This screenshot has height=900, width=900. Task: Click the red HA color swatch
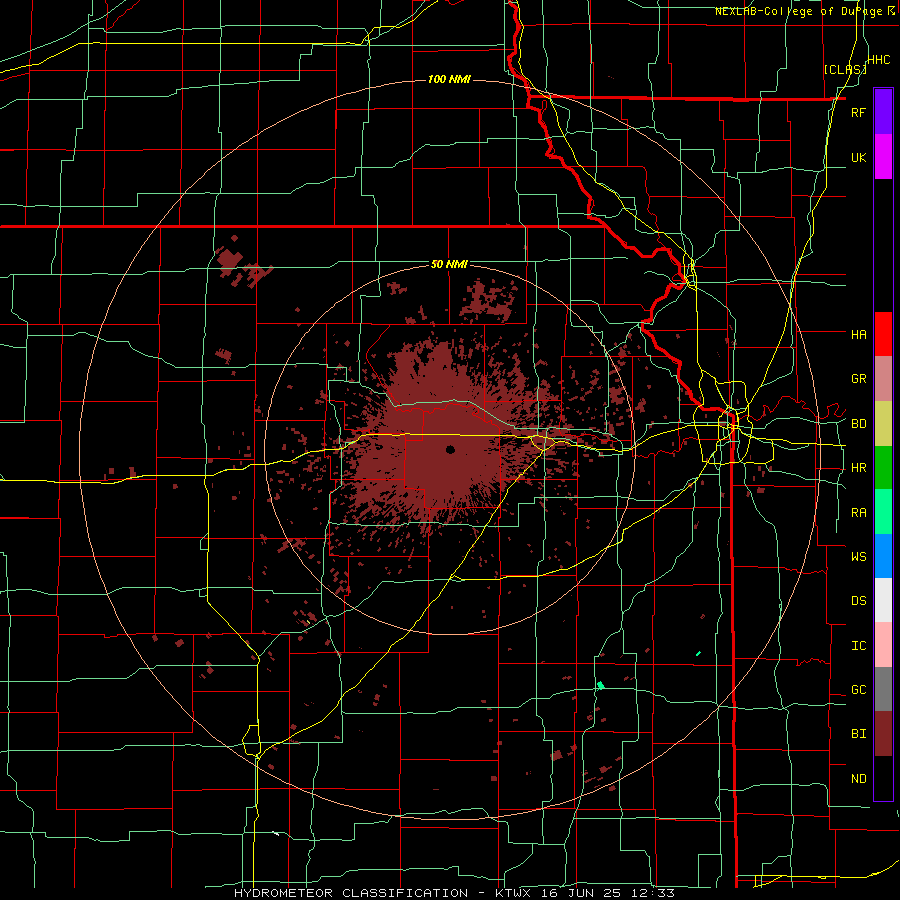(x=883, y=334)
